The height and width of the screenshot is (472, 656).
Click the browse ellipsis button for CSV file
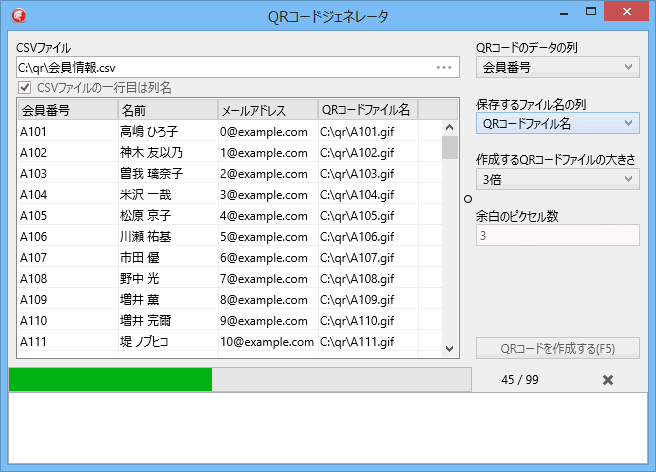pos(444,67)
